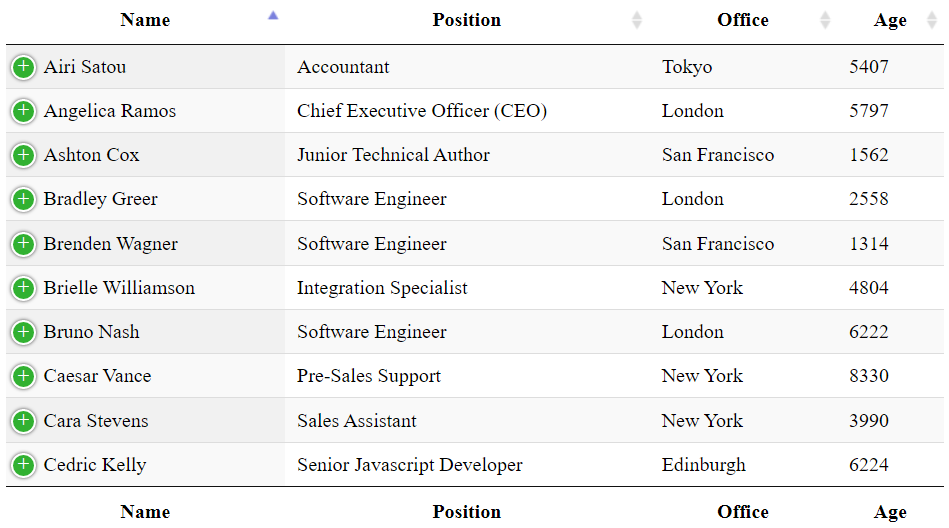Expand Cedric Kelly's row details
The image size is (949, 528).
24,464
